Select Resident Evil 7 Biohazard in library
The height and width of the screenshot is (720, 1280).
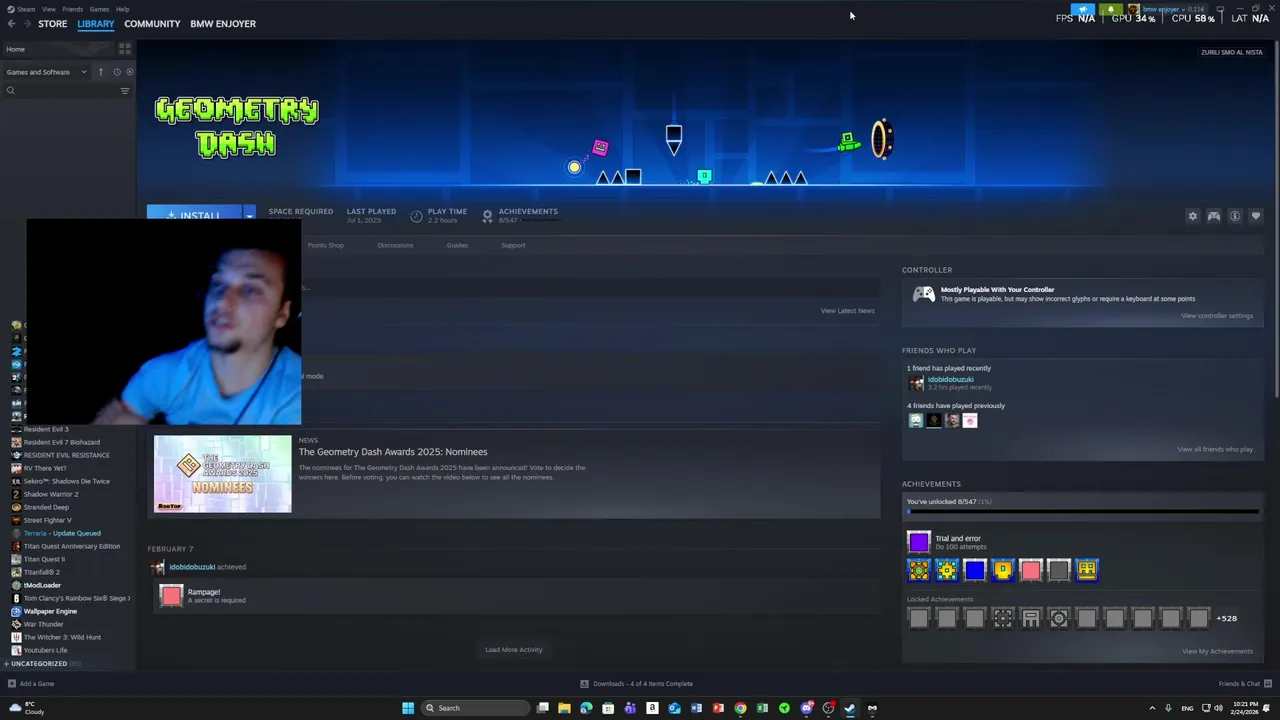[61, 442]
